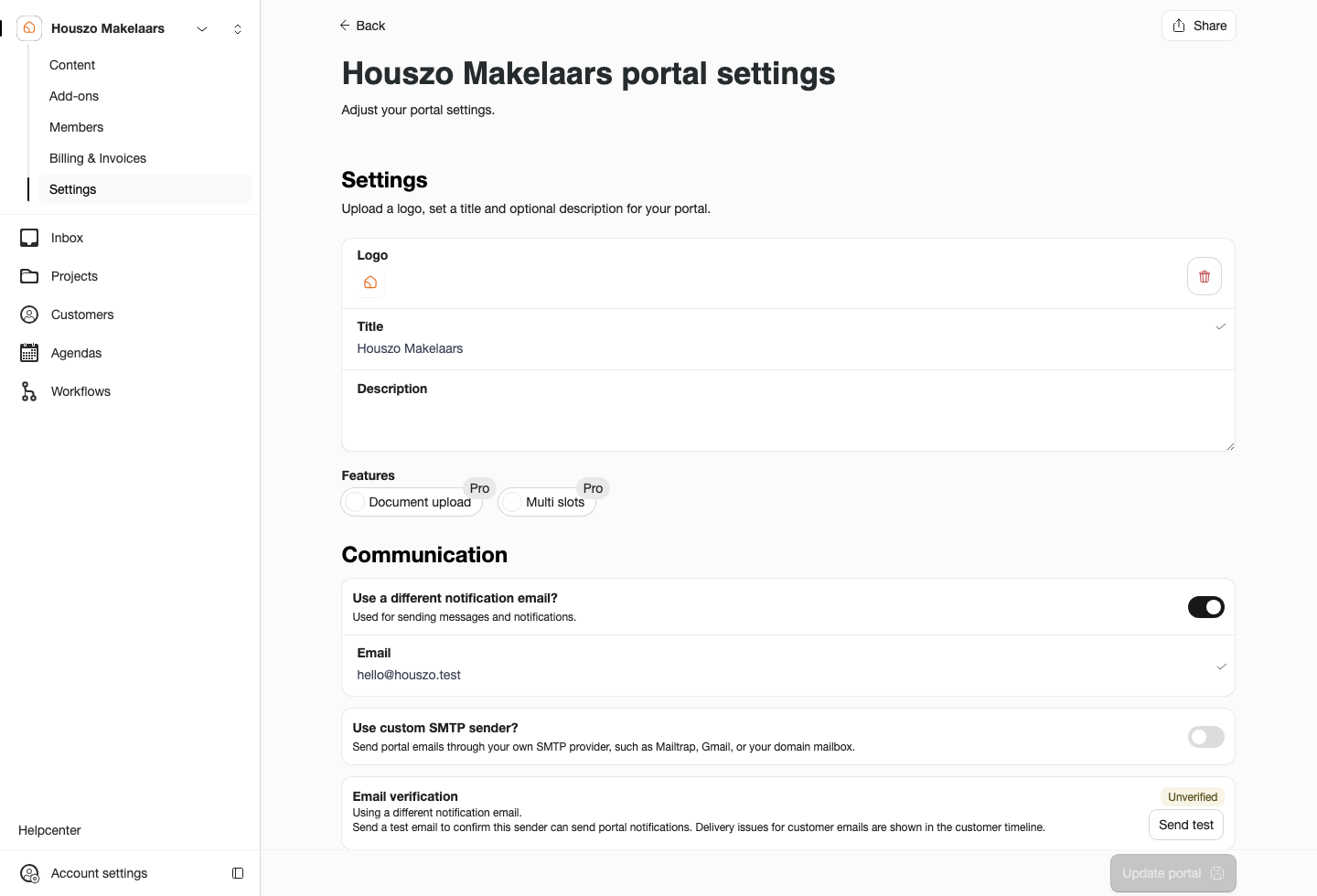Collapse the sidebar with the panel icon
Viewport: 1317px width, 896px height.
point(238,873)
